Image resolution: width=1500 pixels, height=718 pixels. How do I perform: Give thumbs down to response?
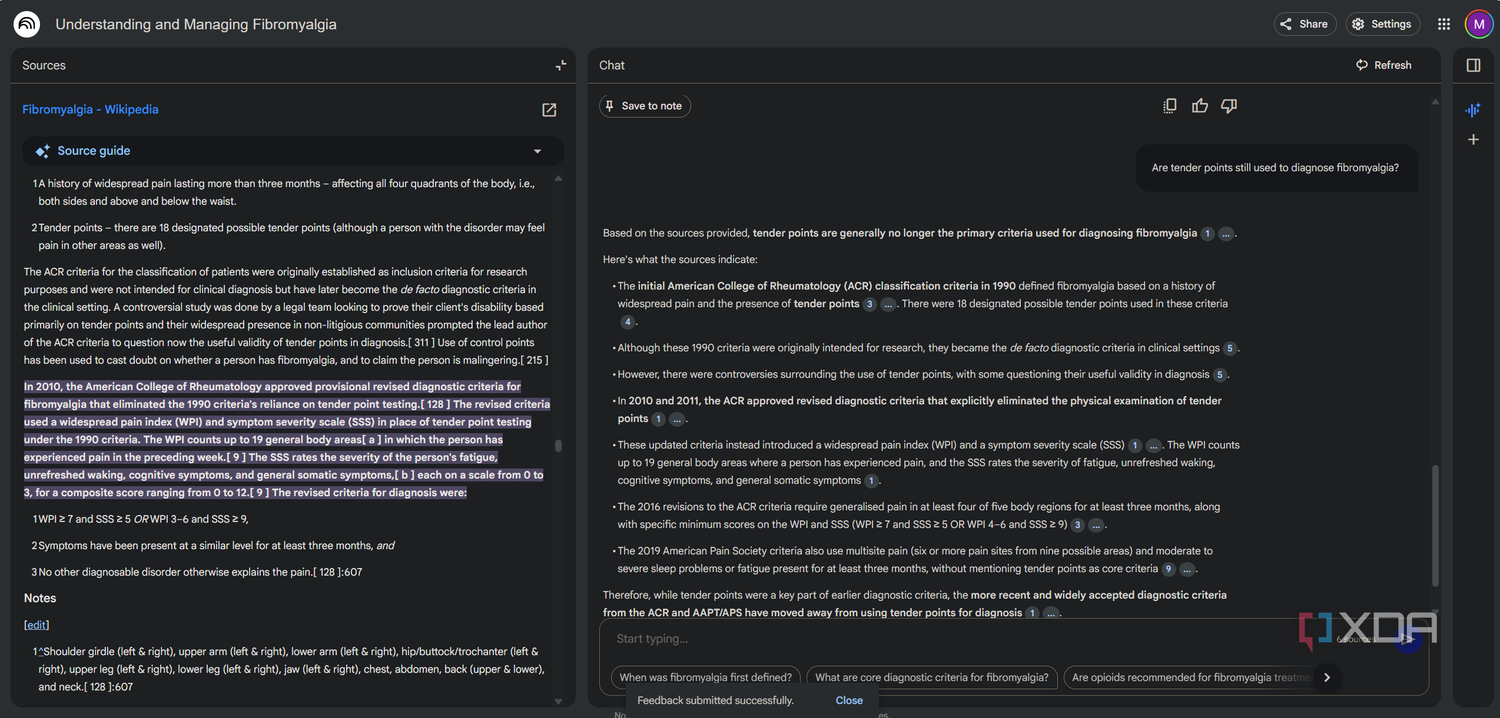pos(1229,106)
